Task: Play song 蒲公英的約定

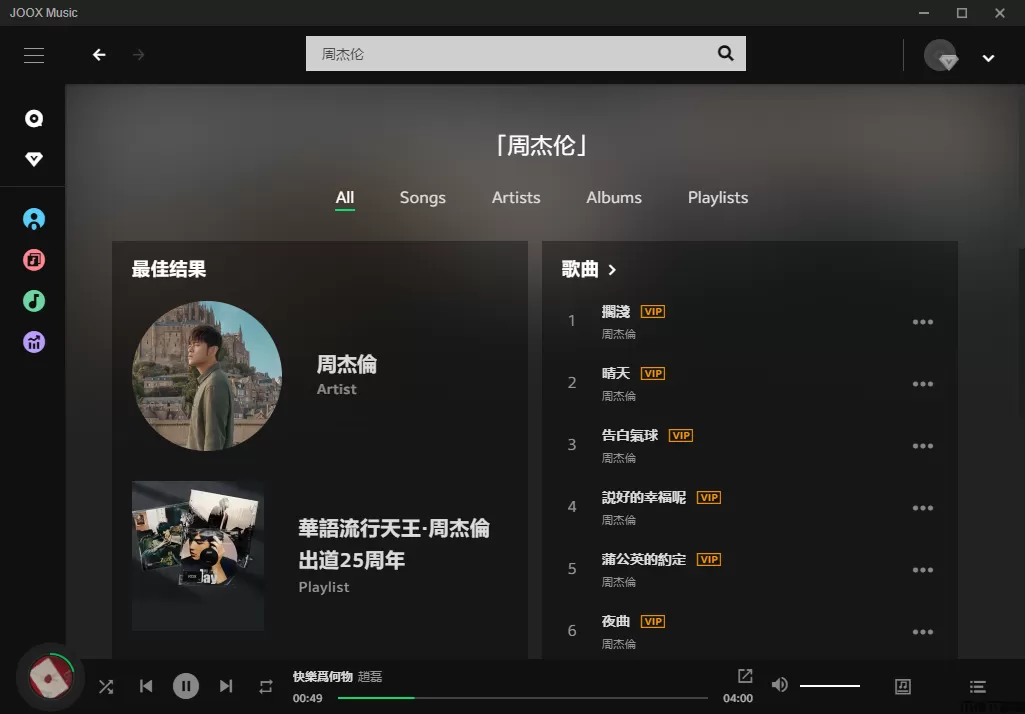Action: point(644,560)
